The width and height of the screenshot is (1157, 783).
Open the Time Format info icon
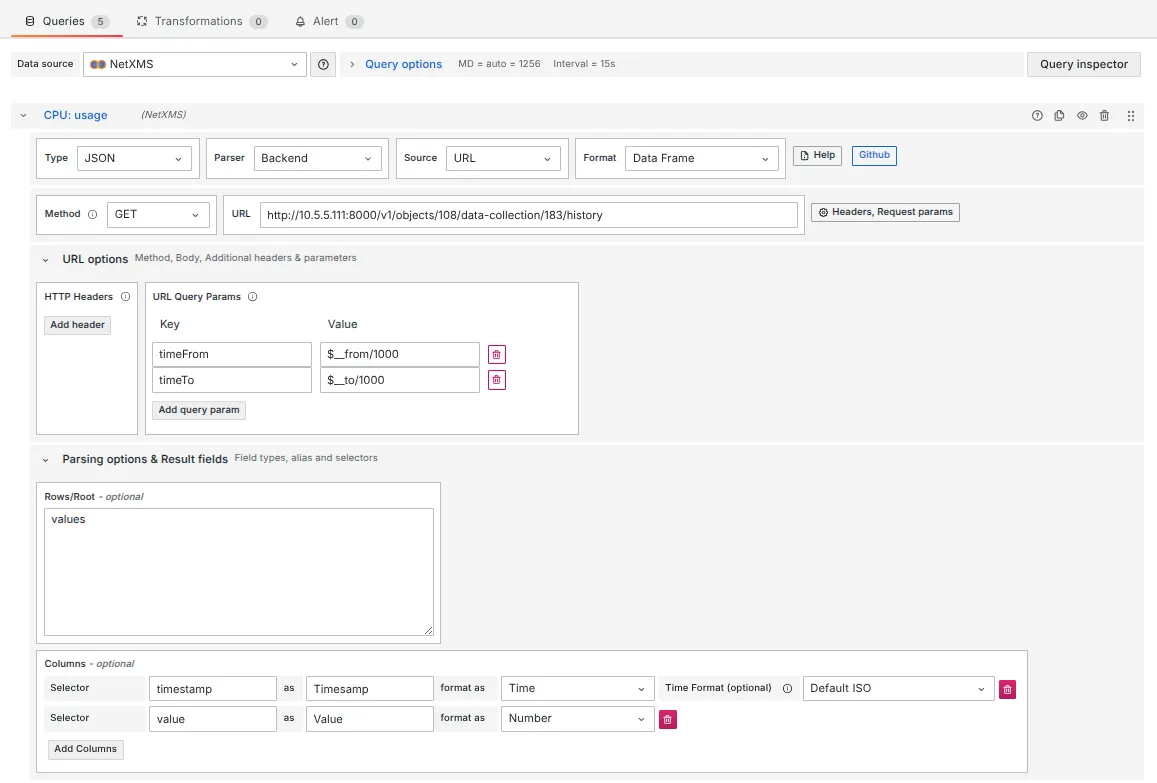[x=787, y=688]
